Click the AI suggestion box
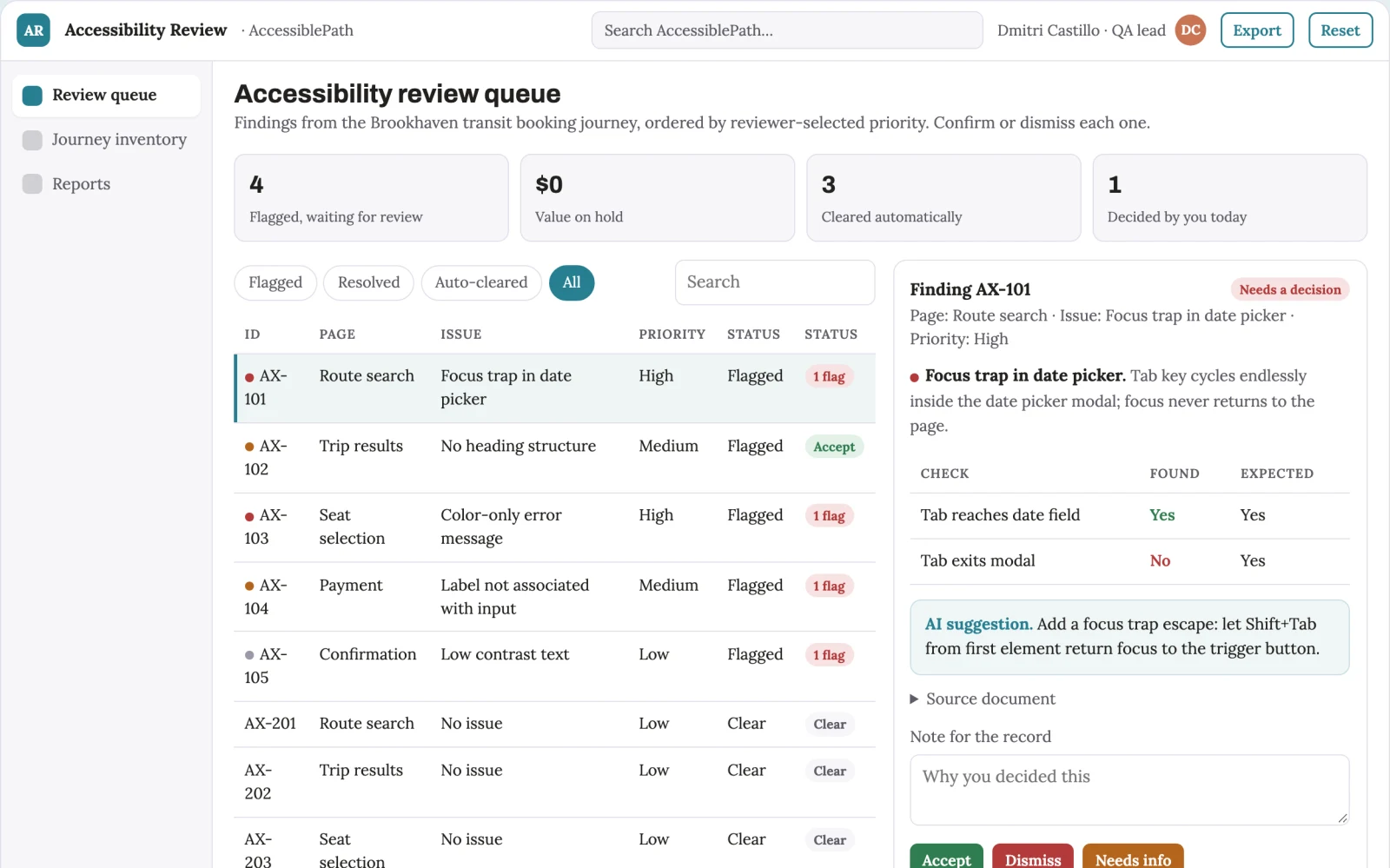 point(1129,637)
